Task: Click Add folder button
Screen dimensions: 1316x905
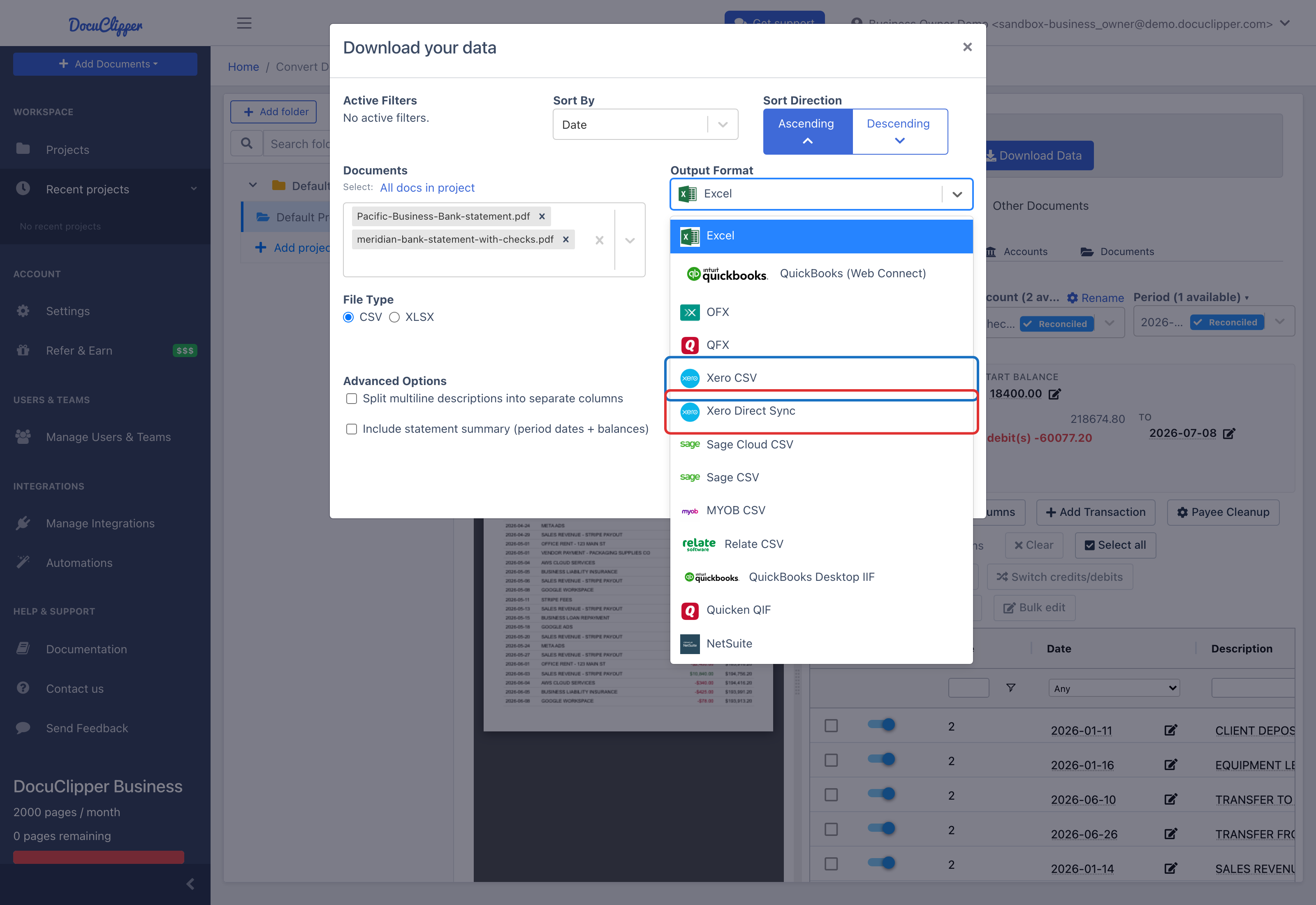Action: pyautogui.click(x=273, y=112)
